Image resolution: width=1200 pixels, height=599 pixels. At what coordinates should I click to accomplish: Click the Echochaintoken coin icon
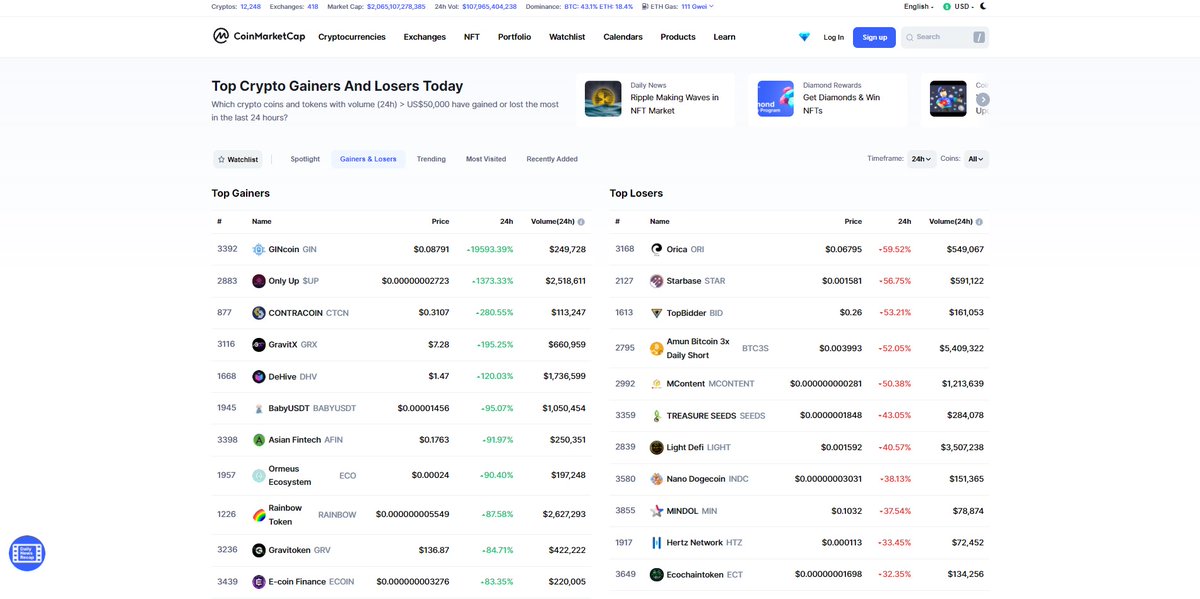pyautogui.click(x=657, y=575)
